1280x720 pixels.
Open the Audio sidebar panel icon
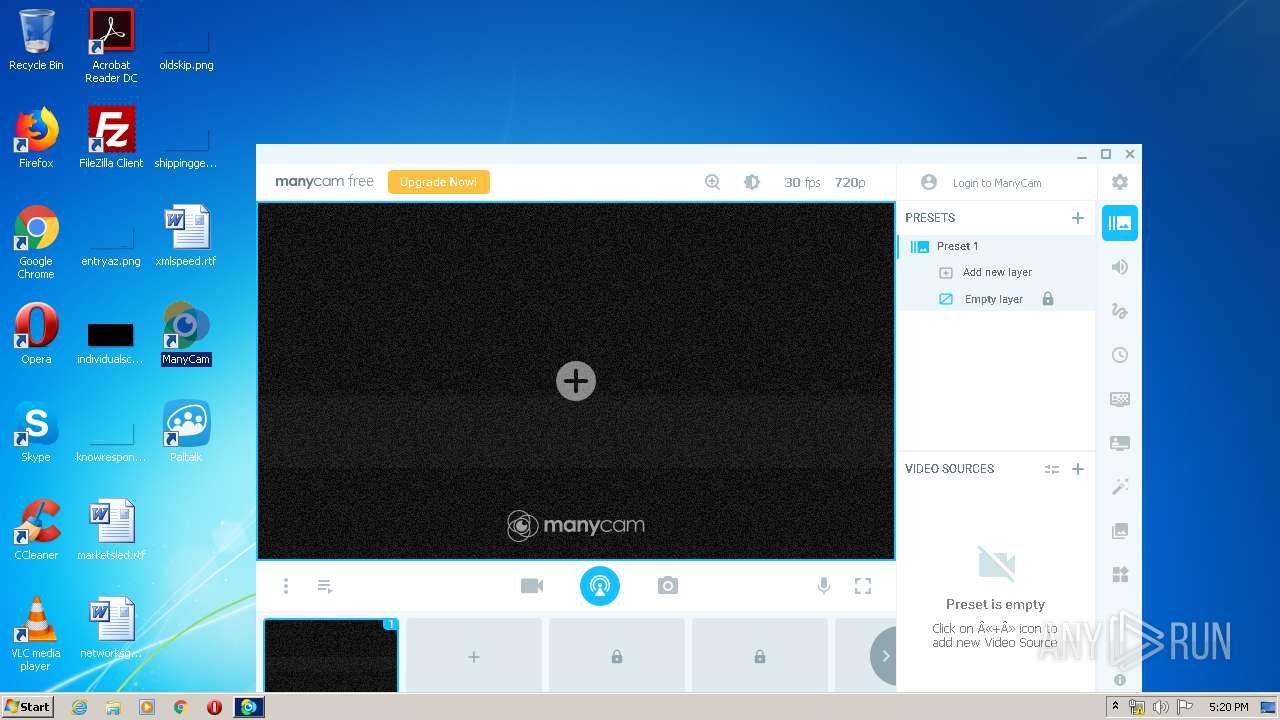(x=1120, y=267)
